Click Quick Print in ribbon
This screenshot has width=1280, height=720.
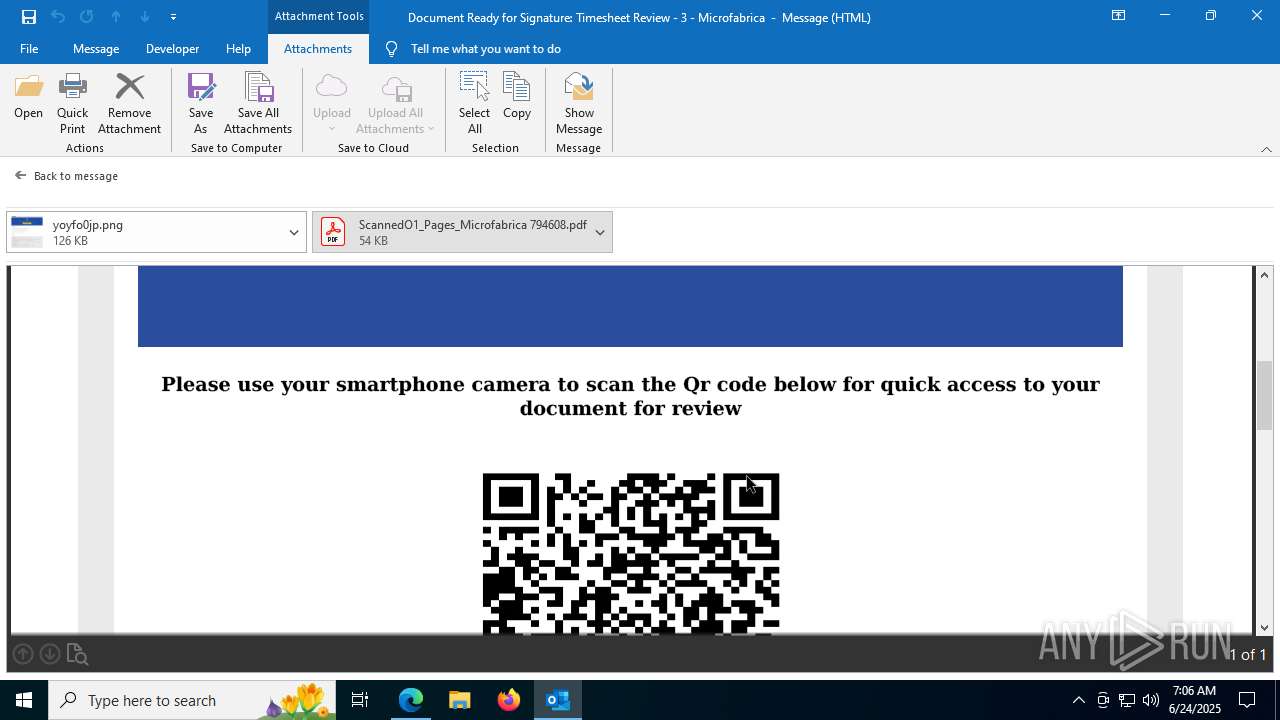coord(72,104)
